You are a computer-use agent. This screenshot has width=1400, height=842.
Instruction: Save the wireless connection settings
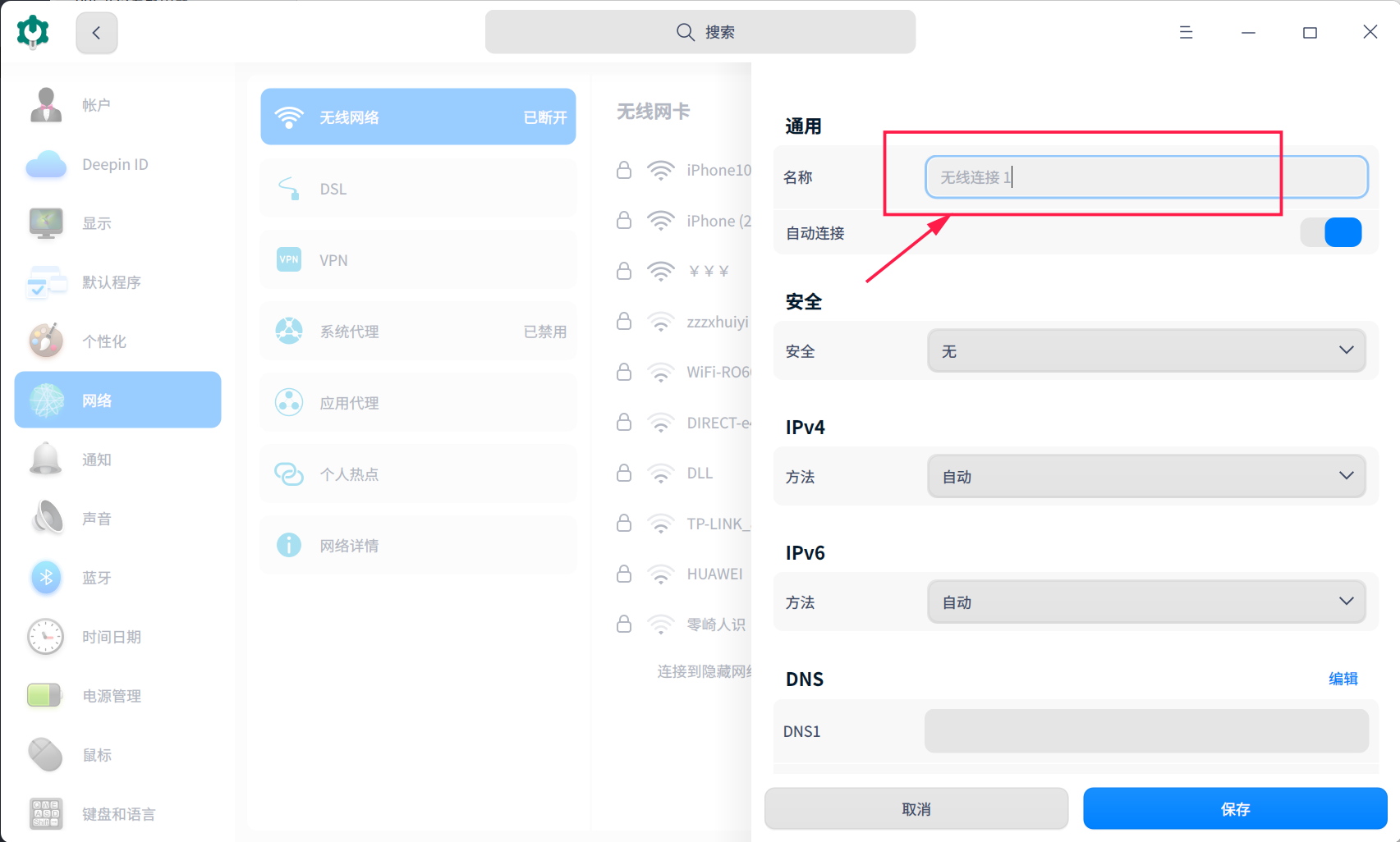click(1235, 809)
